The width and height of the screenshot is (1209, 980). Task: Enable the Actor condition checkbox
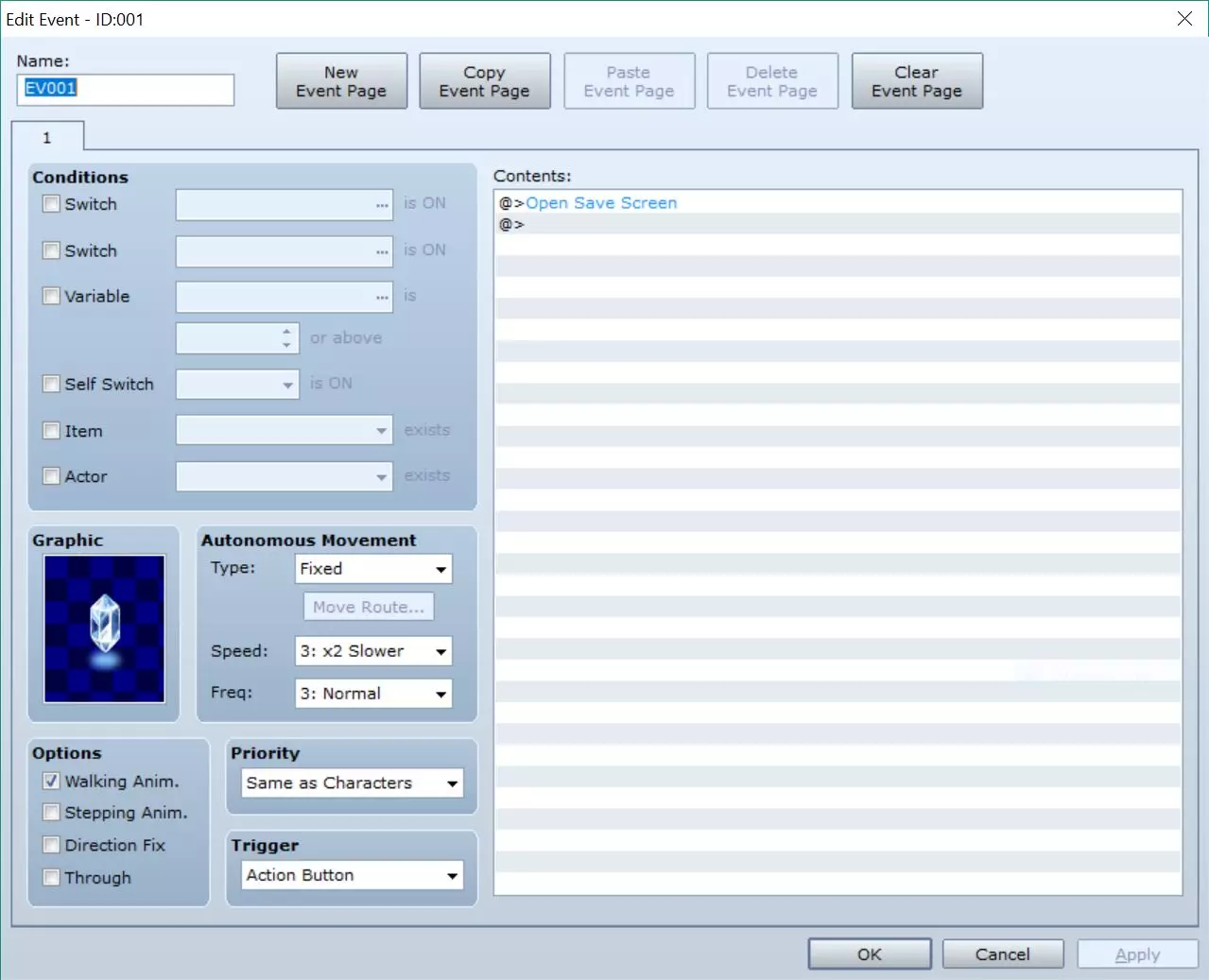coord(51,476)
